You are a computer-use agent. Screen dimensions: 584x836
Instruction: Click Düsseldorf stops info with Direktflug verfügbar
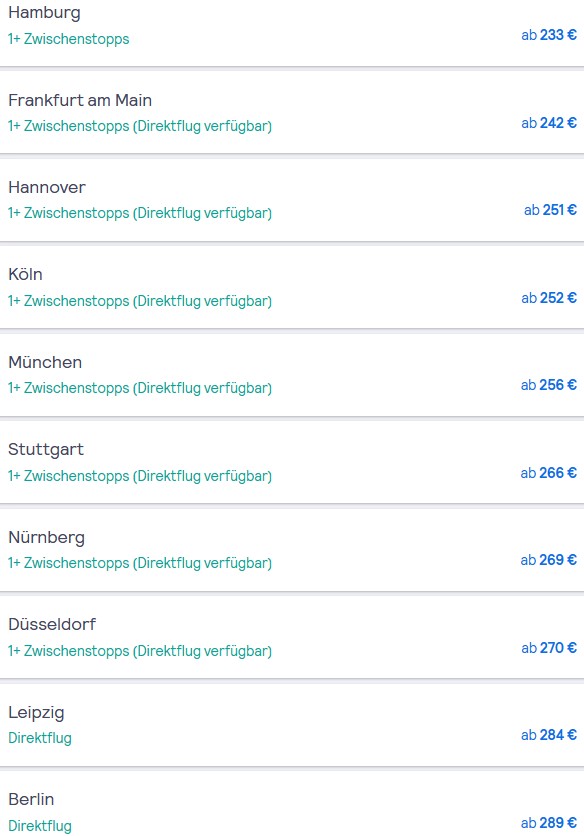click(140, 651)
